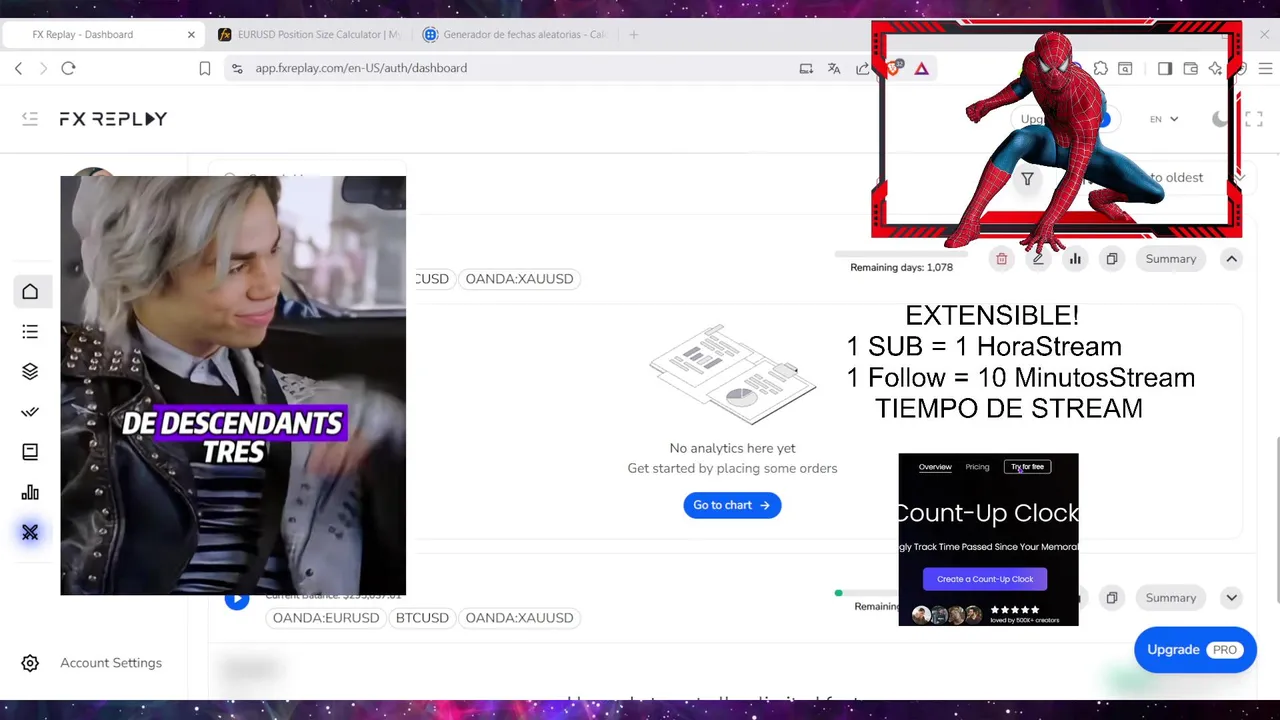Collapse the first session with up chevron
The height and width of the screenshot is (720, 1280).
(x=1232, y=259)
